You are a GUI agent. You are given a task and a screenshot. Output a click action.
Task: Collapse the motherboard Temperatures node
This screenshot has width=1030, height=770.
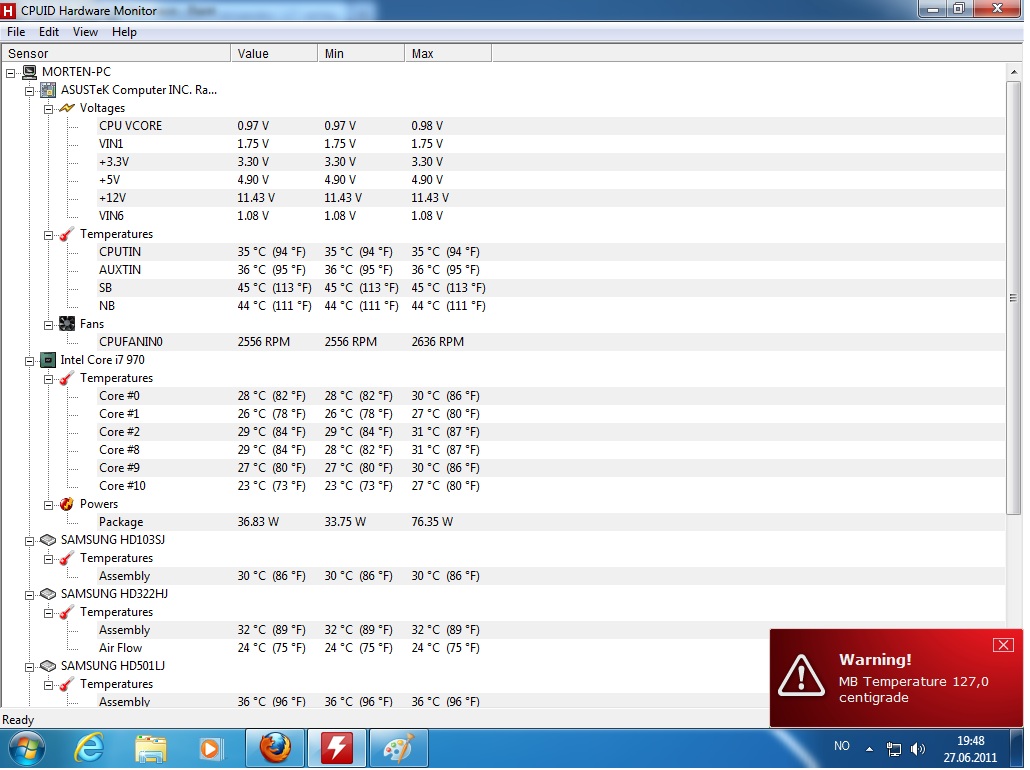48,235
